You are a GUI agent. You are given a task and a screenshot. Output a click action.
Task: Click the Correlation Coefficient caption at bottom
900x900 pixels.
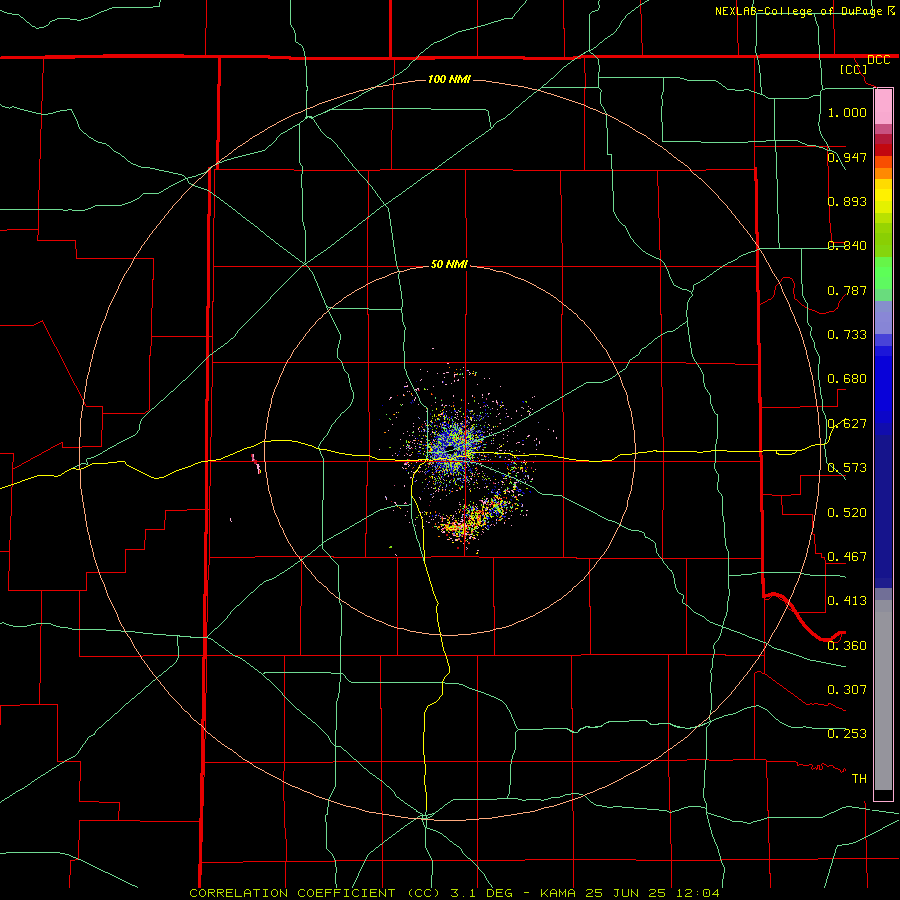coord(454,893)
